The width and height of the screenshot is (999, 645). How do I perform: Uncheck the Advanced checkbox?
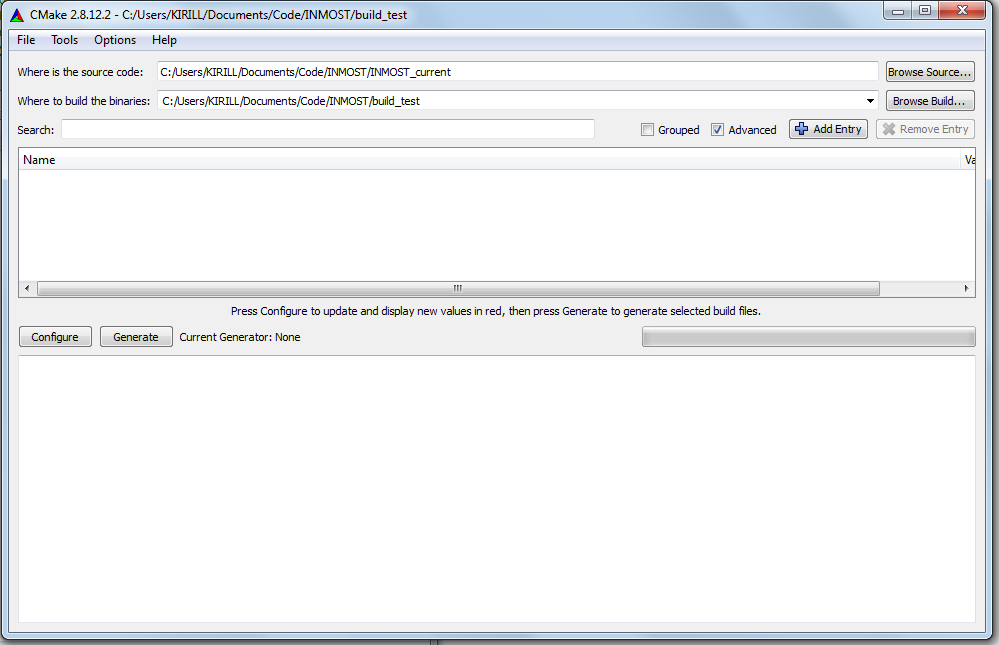[x=717, y=129]
